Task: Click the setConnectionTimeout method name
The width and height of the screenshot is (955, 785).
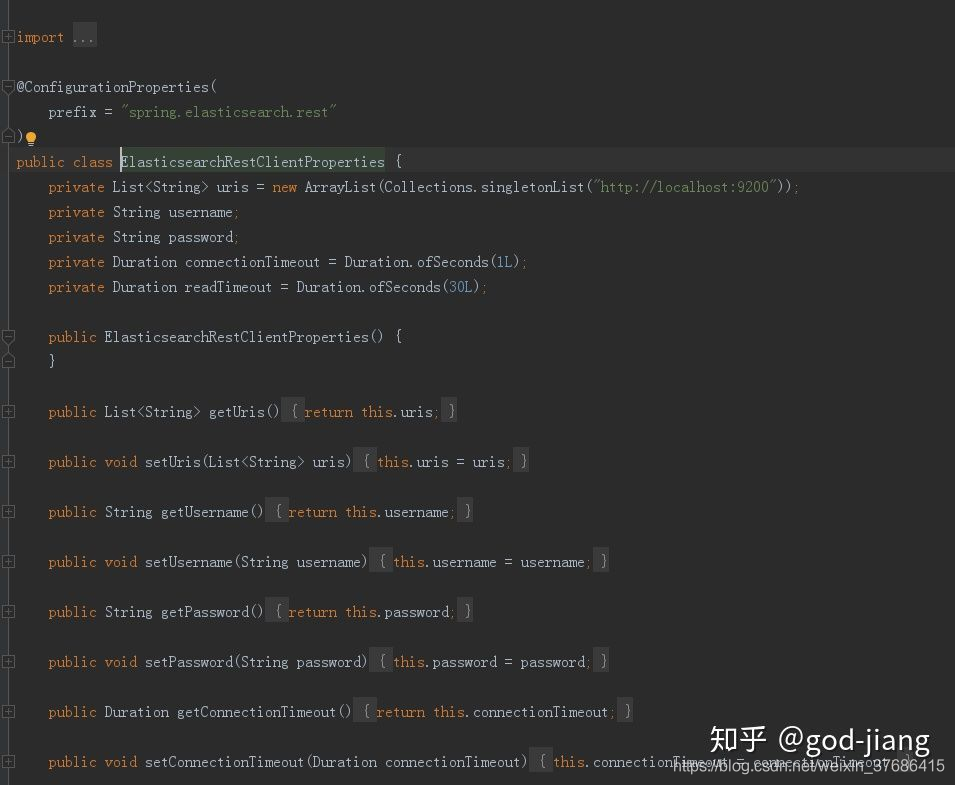Action: coord(224,762)
